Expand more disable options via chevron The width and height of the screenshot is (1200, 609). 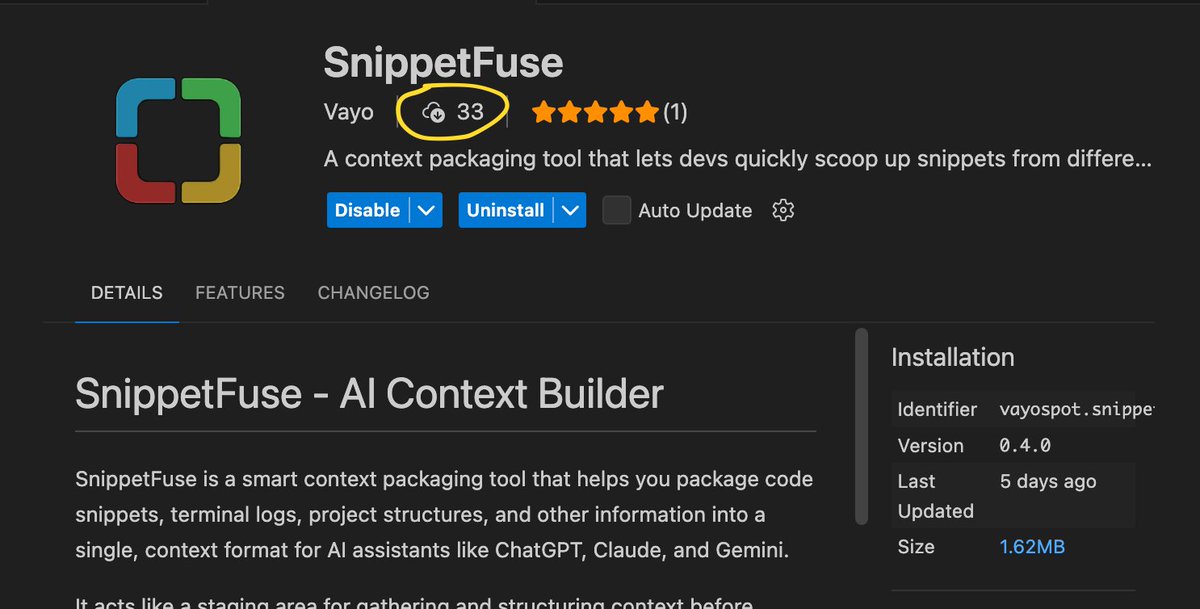(428, 210)
